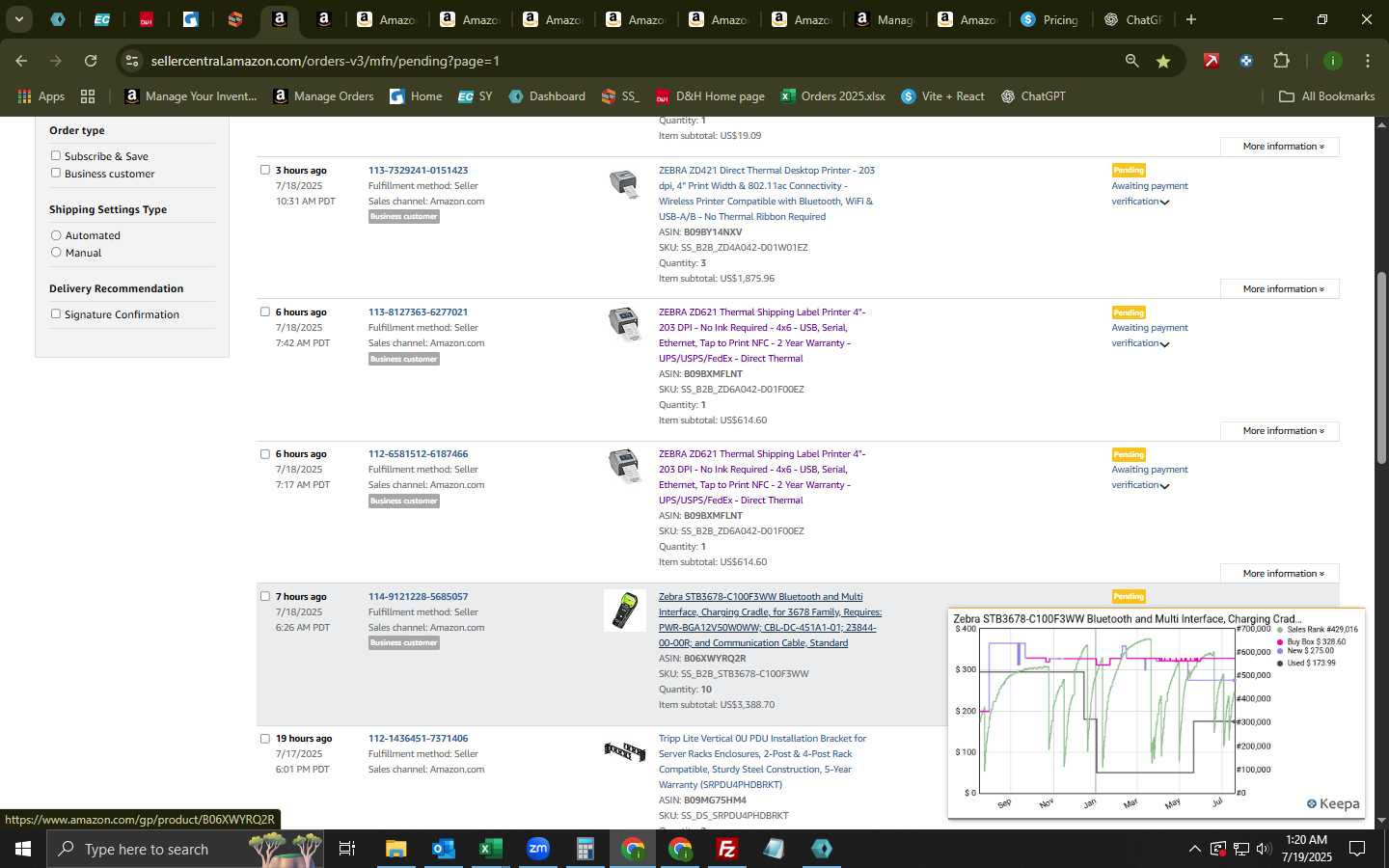1389x868 pixels.
Task: Open Task View on the taskbar
Action: coord(347,849)
